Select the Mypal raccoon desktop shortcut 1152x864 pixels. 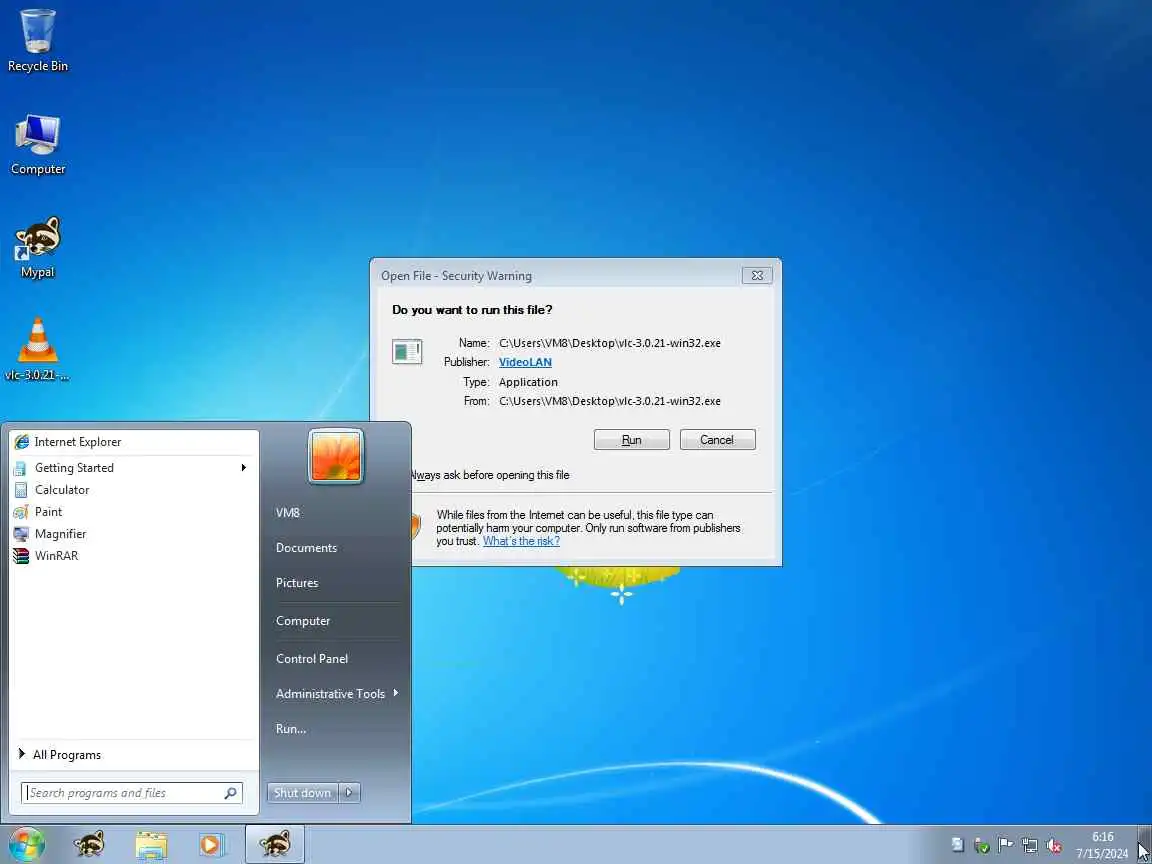[x=37, y=247]
